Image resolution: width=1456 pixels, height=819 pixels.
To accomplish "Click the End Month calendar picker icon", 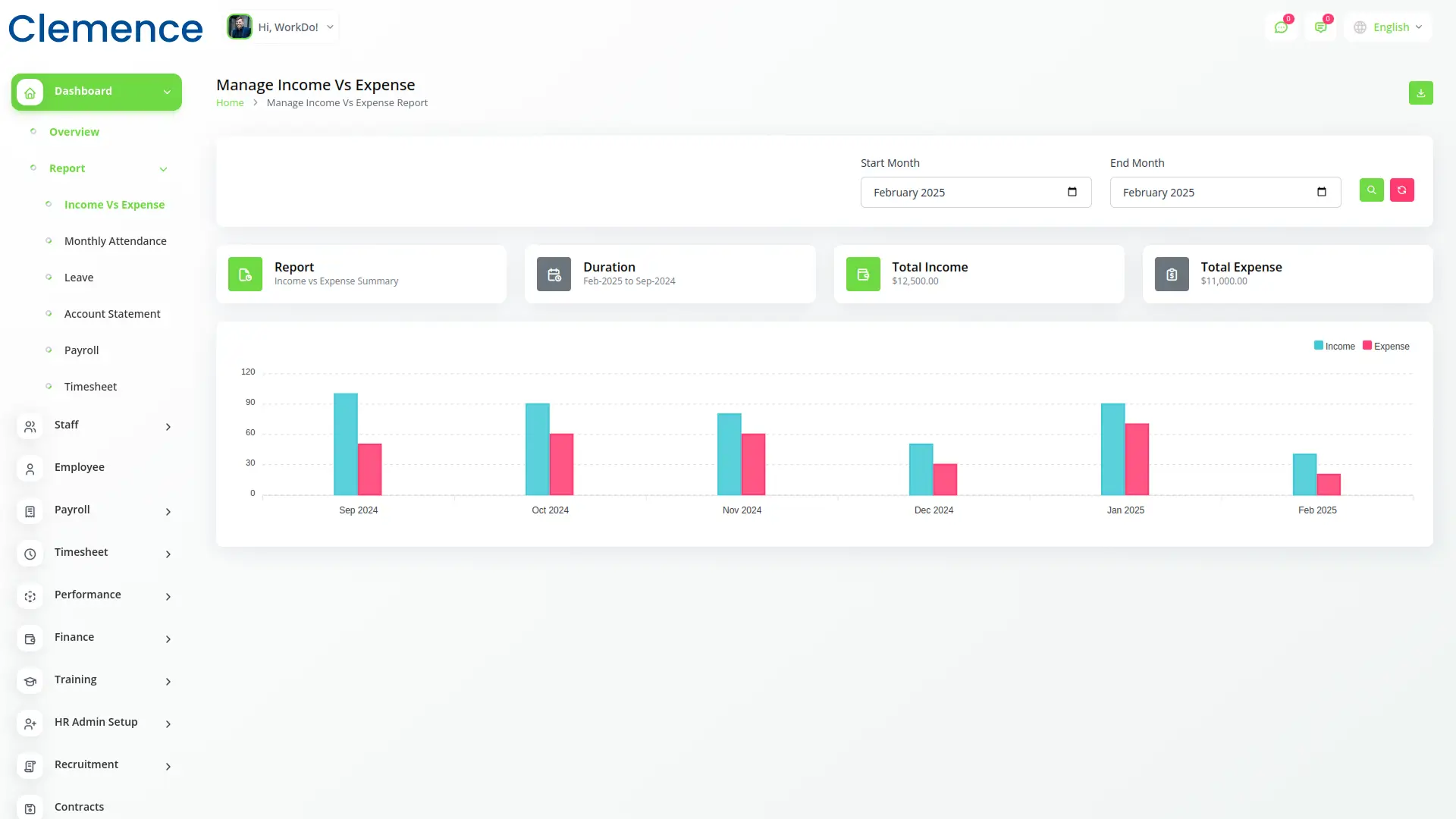I will coord(1321,192).
